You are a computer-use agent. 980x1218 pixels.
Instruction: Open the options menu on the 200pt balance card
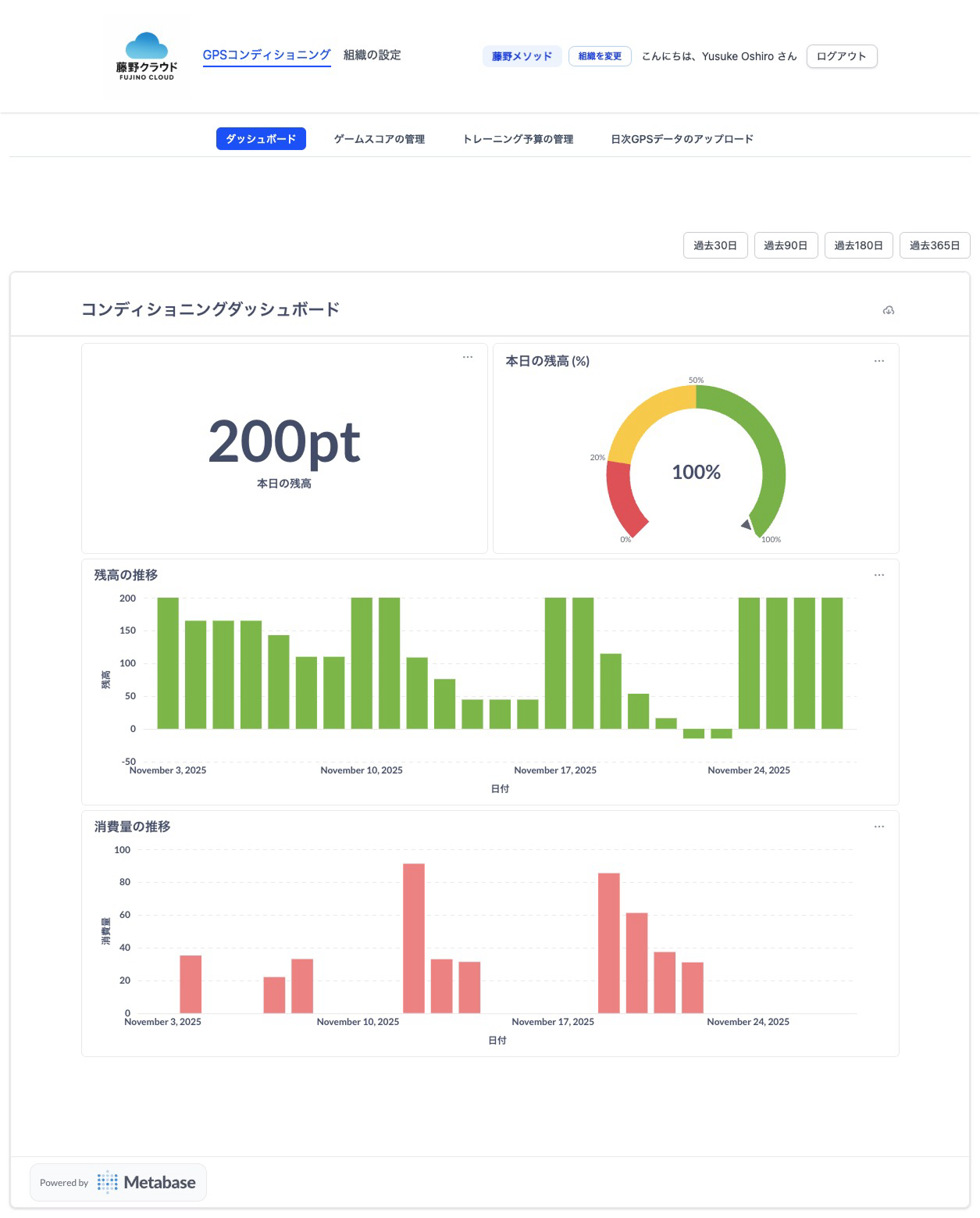click(x=468, y=358)
